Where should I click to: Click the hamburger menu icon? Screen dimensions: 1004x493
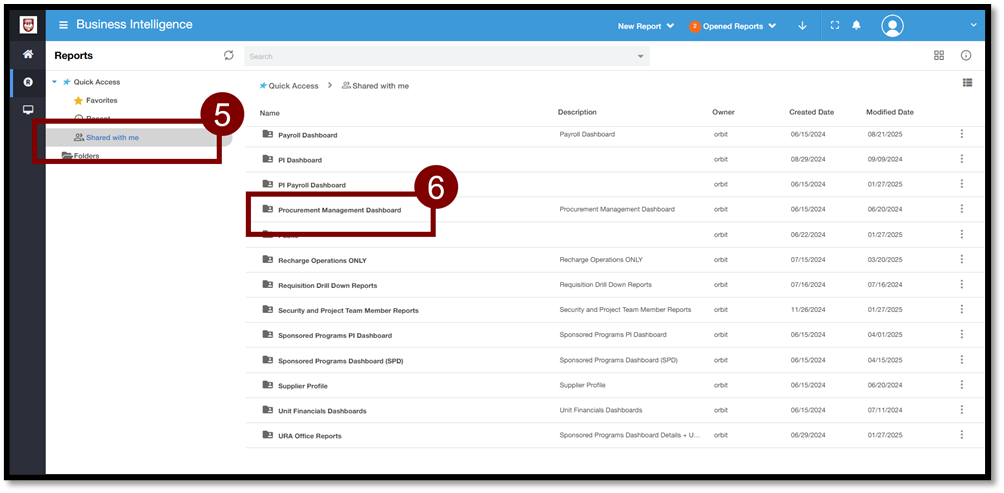(64, 25)
